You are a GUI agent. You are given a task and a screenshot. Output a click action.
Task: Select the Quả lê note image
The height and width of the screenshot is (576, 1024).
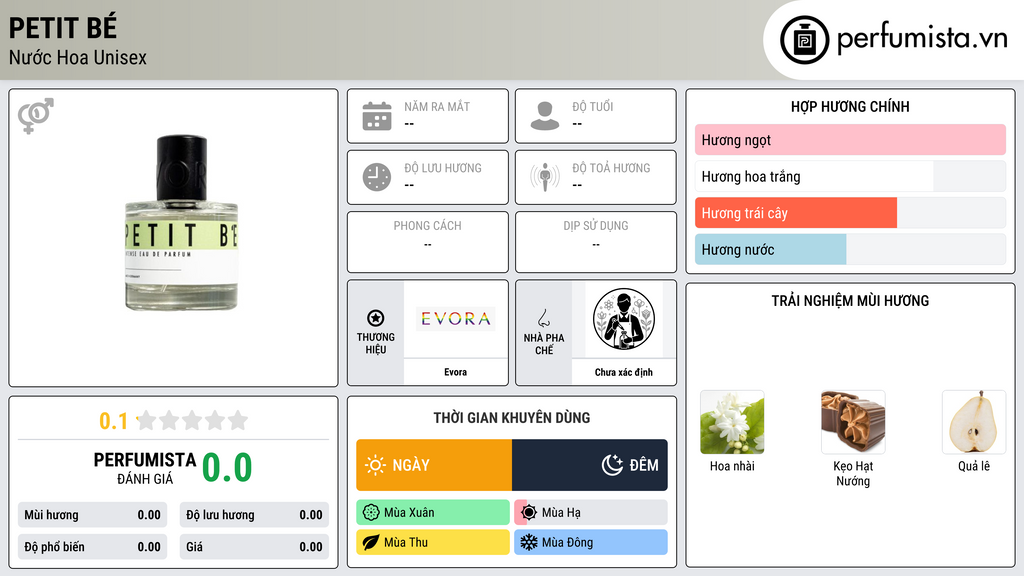[x=974, y=423]
